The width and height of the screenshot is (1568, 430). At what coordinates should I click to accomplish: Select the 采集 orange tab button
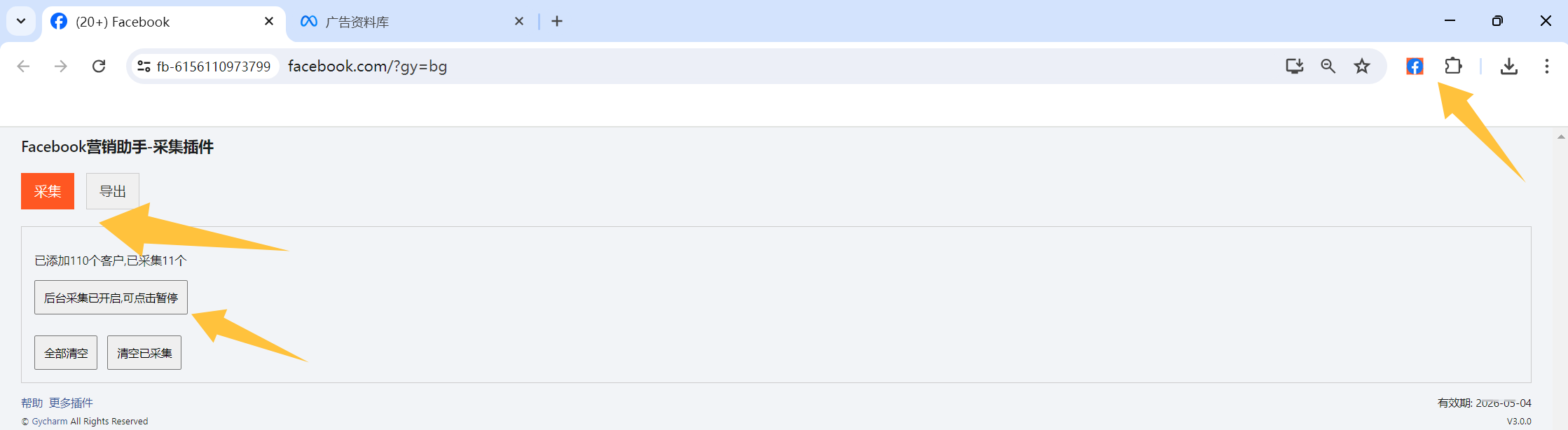tap(48, 191)
